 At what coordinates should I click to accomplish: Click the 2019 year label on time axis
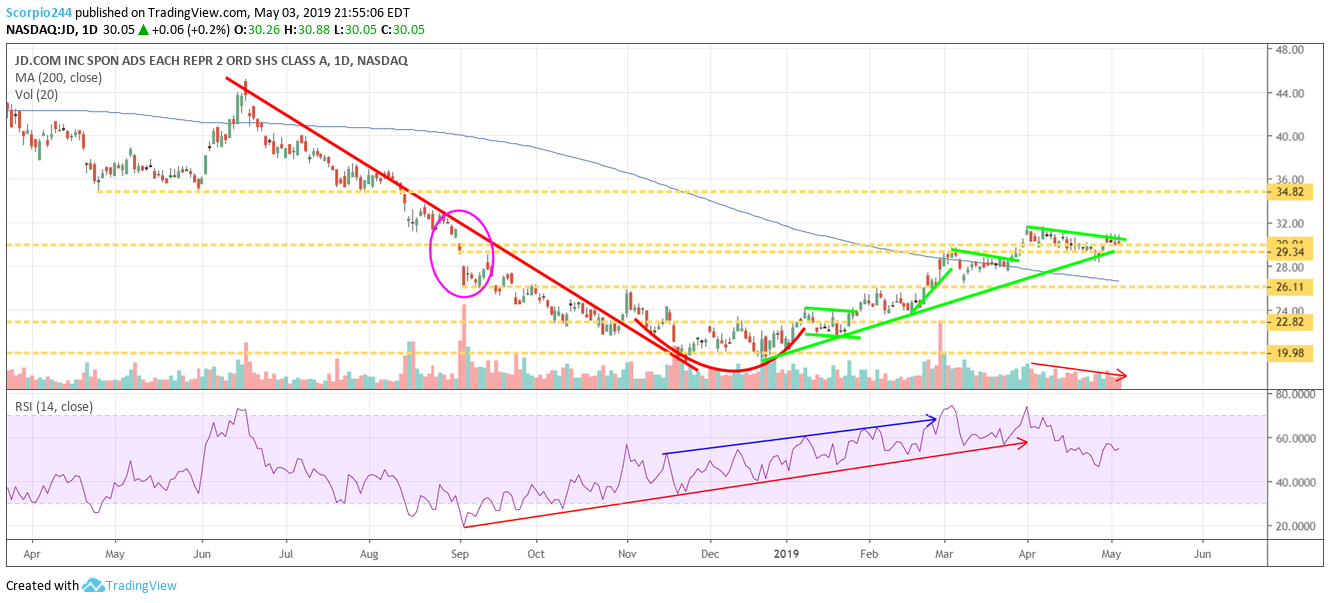coord(788,553)
